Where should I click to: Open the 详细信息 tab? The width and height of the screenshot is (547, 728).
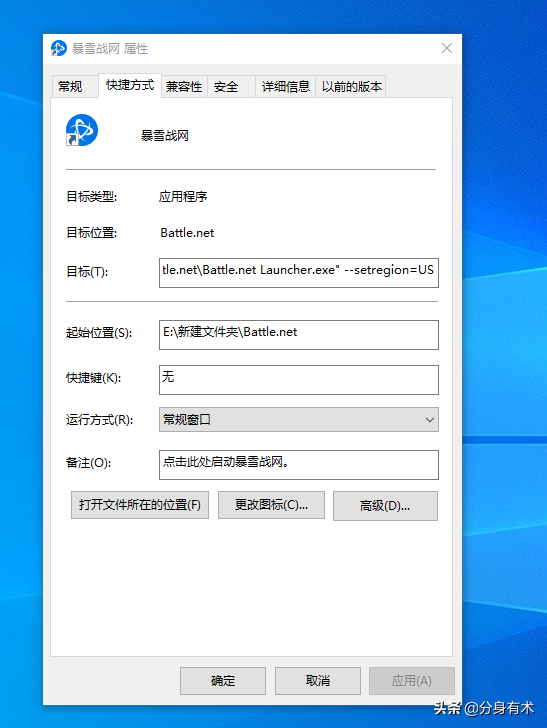285,87
